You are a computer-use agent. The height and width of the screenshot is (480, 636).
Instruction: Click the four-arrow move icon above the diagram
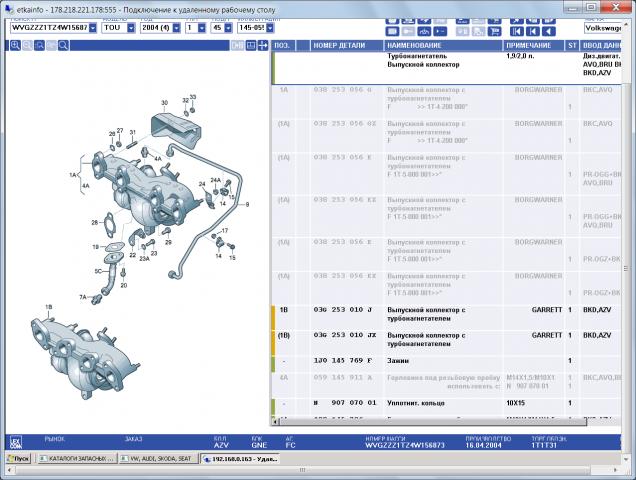[263, 45]
